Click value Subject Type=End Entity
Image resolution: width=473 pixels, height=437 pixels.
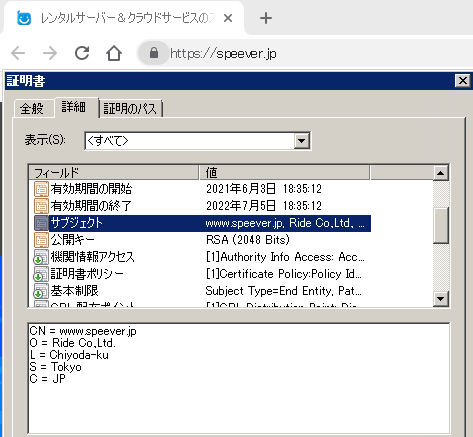click(x=283, y=291)
